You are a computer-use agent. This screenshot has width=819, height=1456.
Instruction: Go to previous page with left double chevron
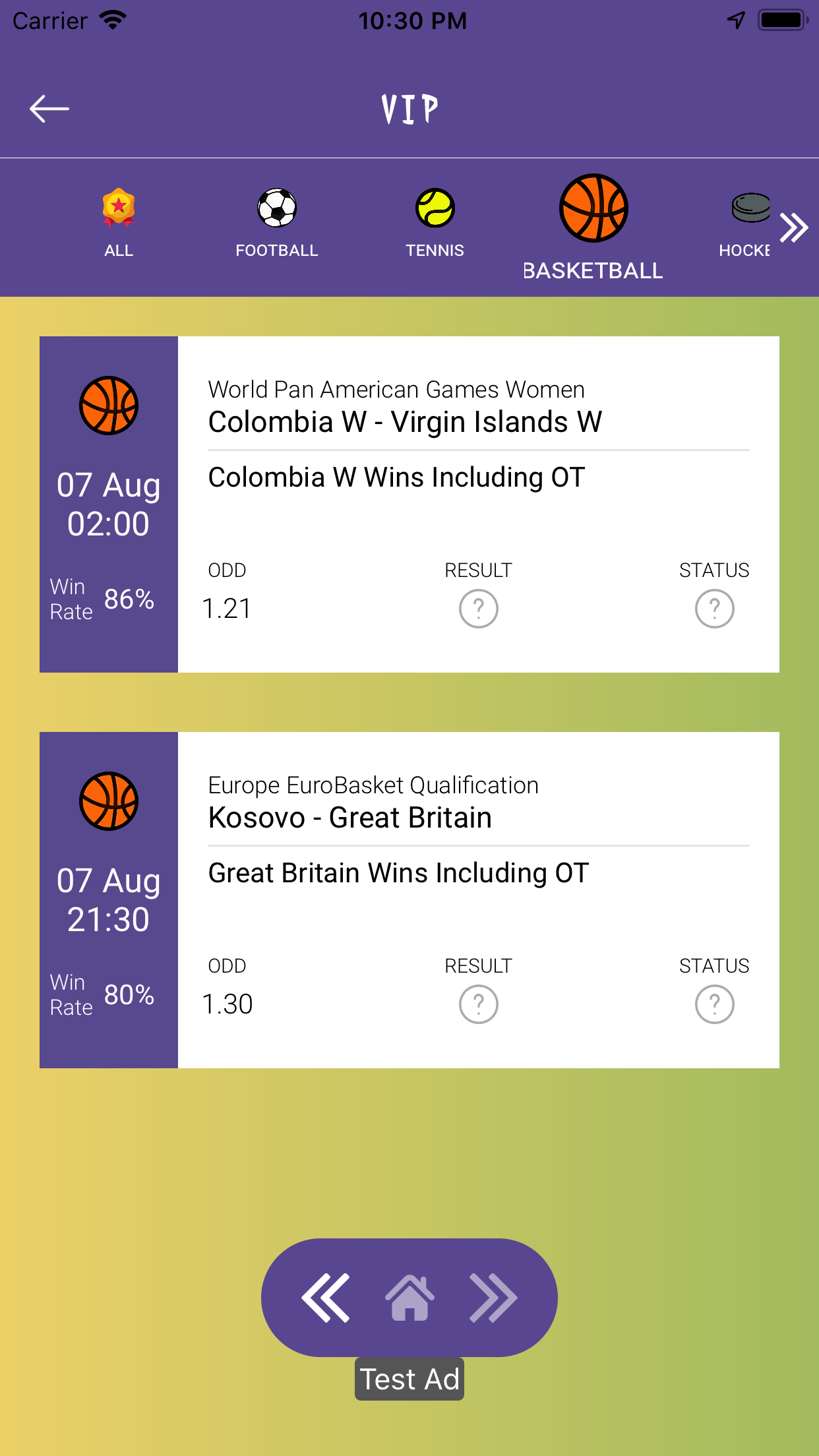click(x=326, y=1298)
